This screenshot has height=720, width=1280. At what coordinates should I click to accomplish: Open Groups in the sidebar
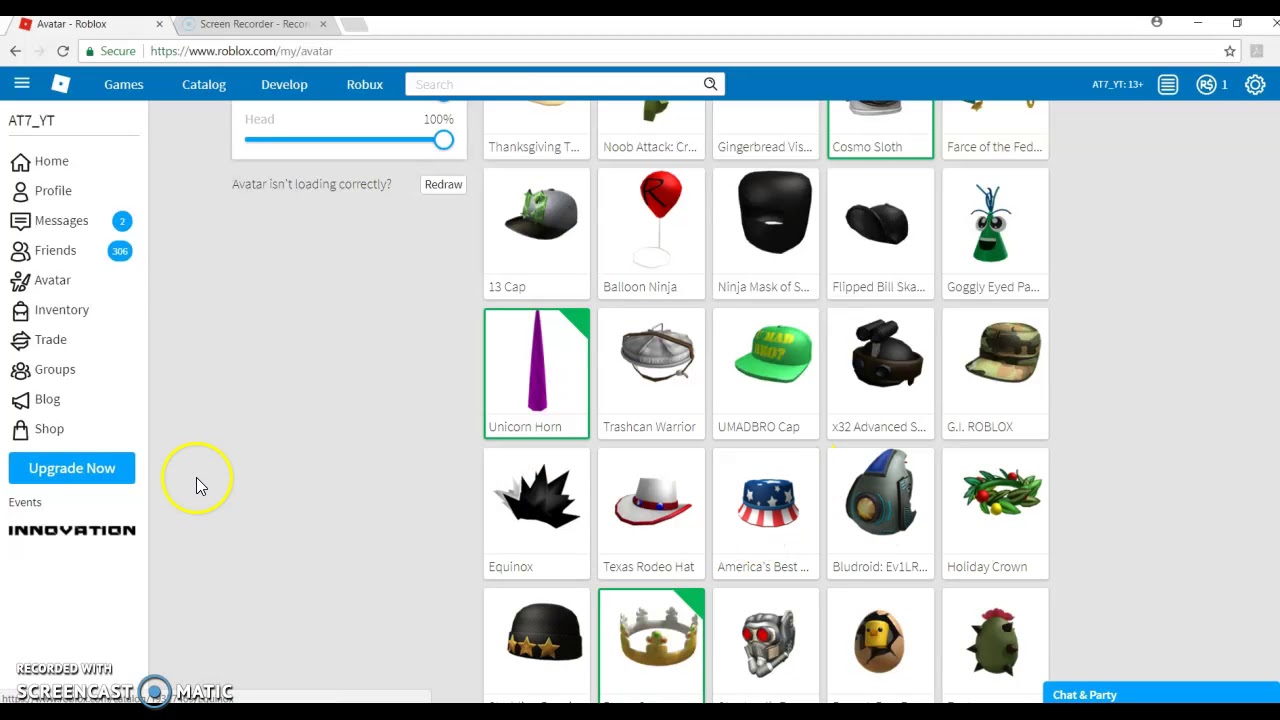point(42,370)
